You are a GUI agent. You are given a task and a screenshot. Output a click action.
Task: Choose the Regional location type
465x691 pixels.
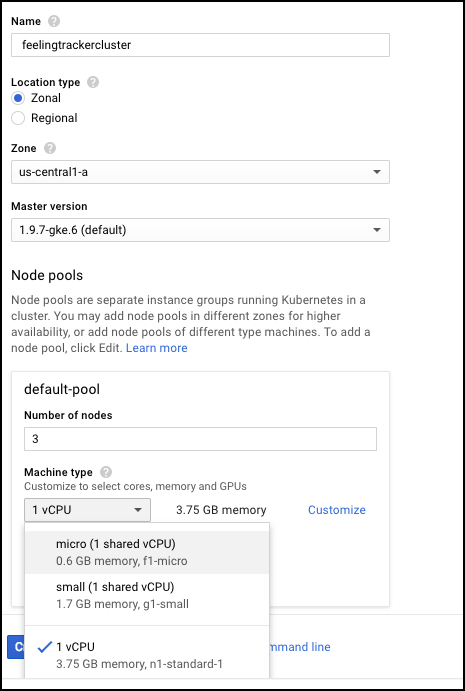pos(18,118)
